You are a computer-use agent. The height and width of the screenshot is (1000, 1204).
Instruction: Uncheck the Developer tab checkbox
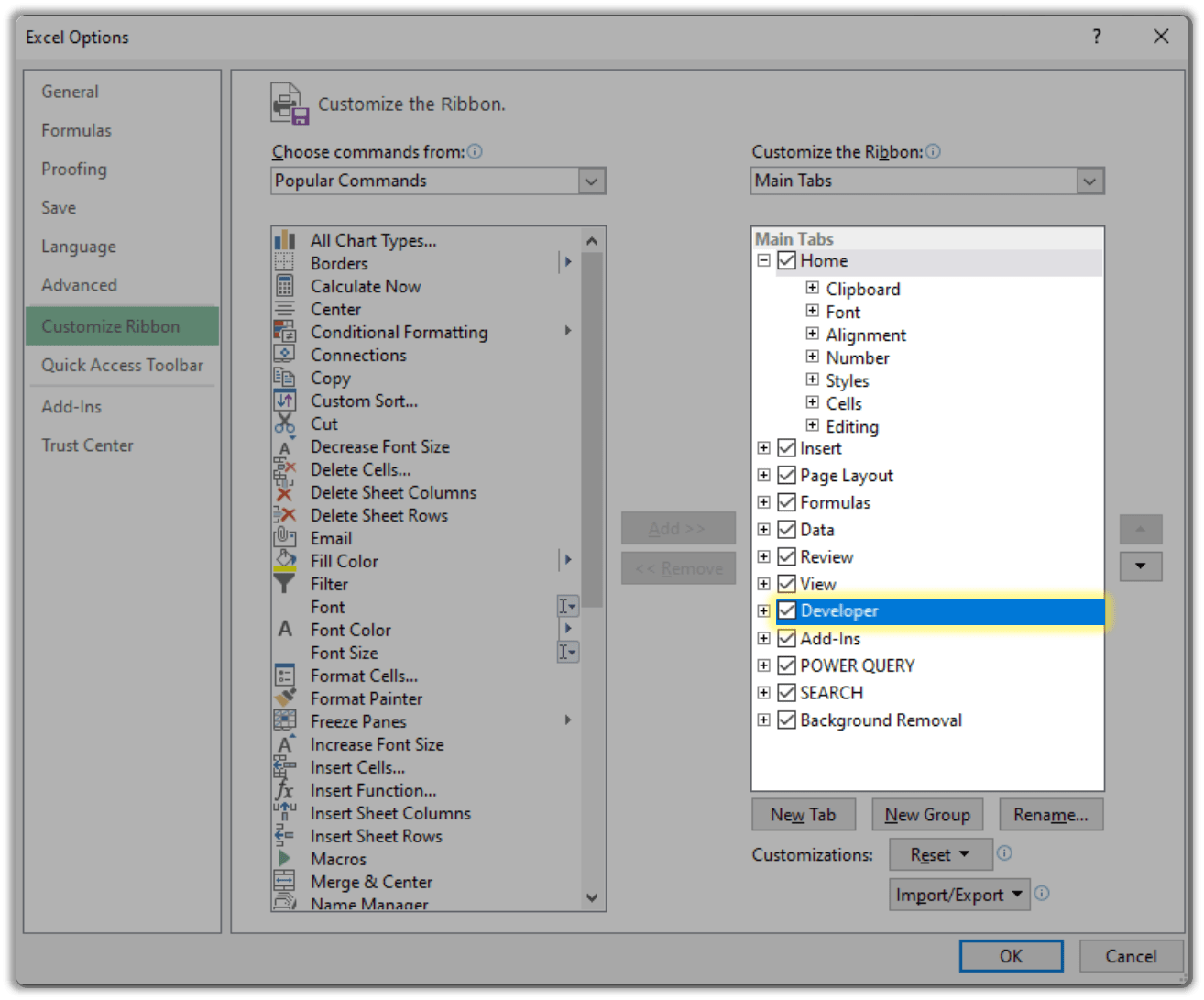coord(787,610)
